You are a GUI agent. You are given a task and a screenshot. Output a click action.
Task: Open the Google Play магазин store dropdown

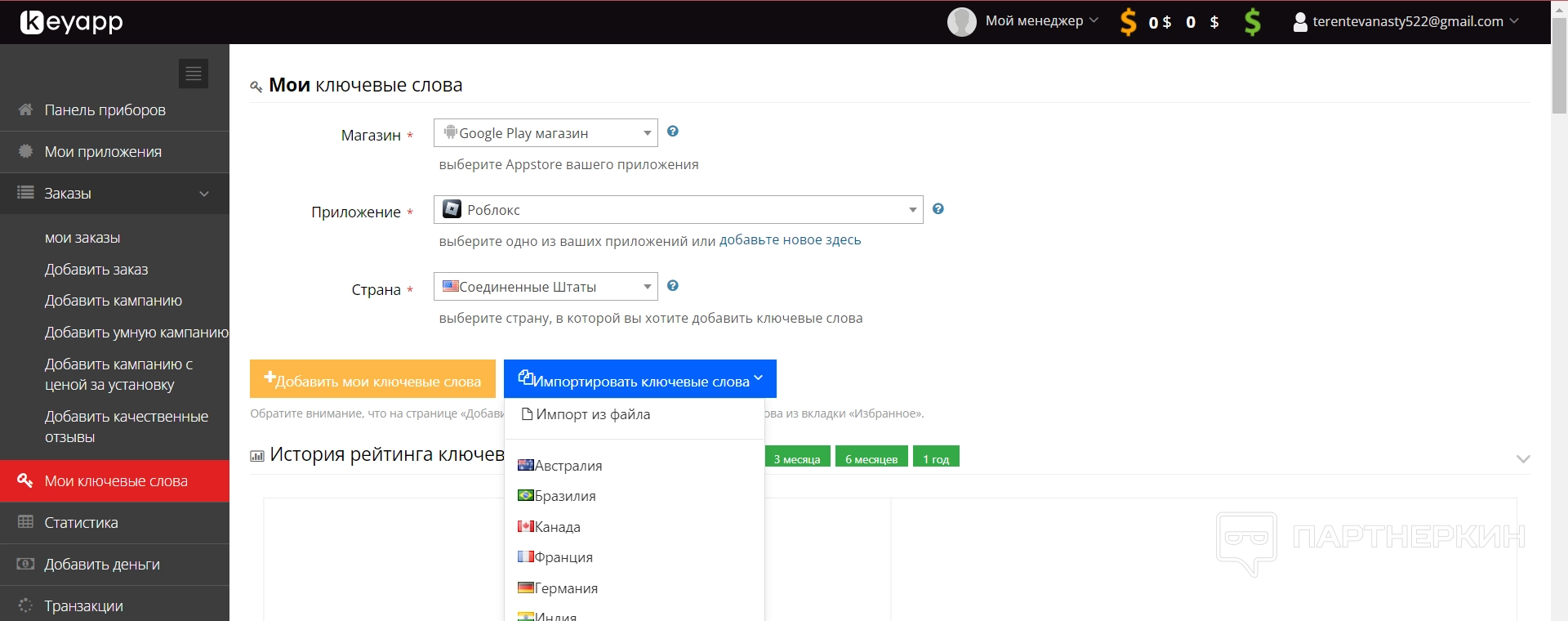[x=545, y=133]
